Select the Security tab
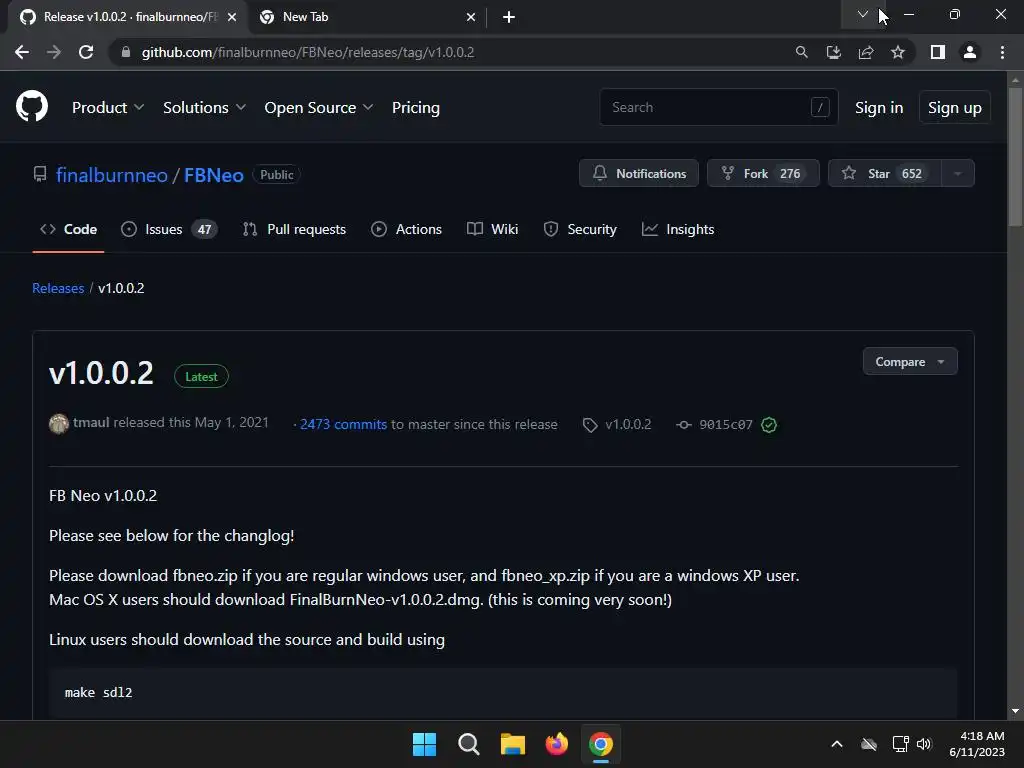 click(x=580, y=229)
